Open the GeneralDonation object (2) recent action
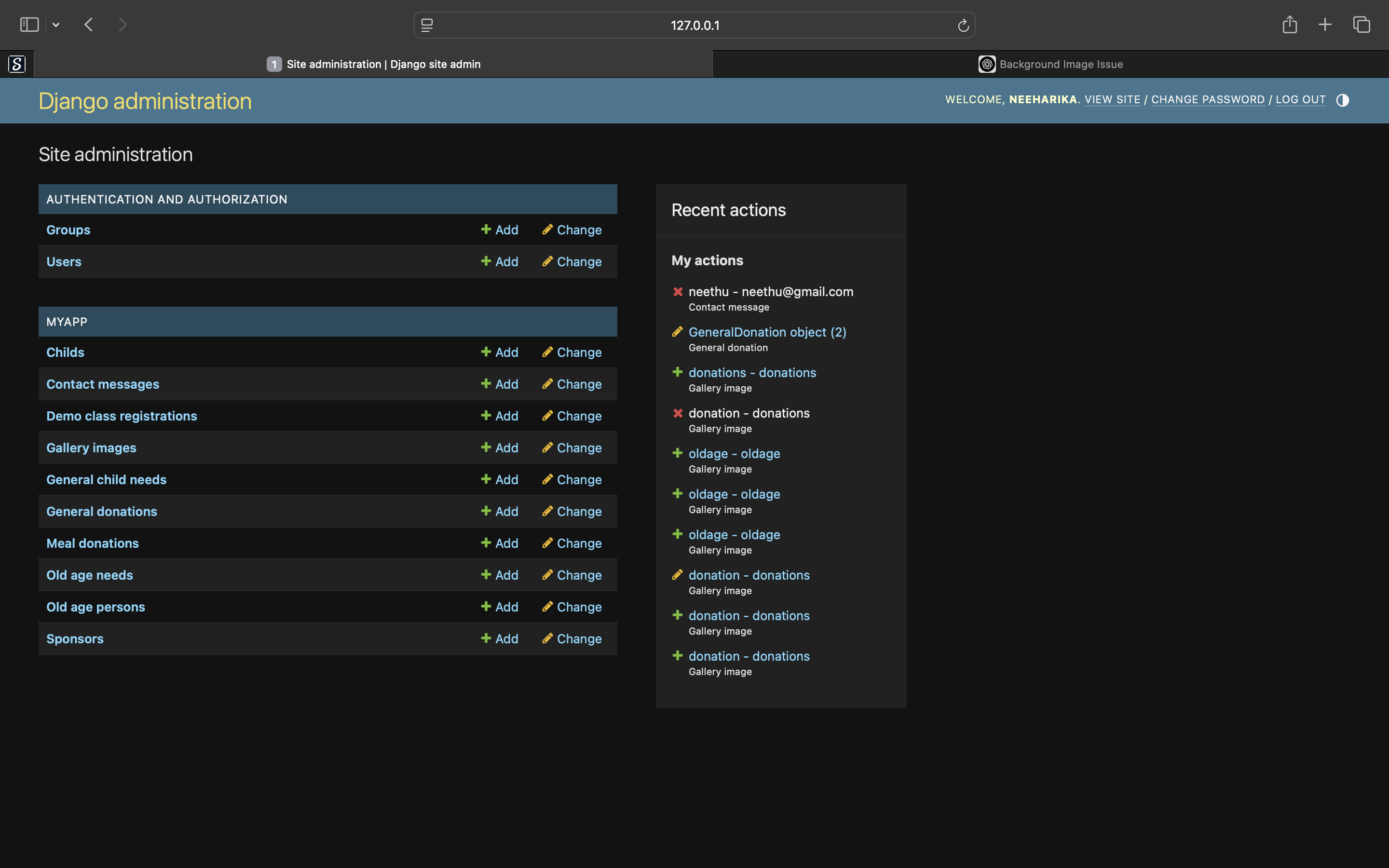 click(x=767, y=332)
